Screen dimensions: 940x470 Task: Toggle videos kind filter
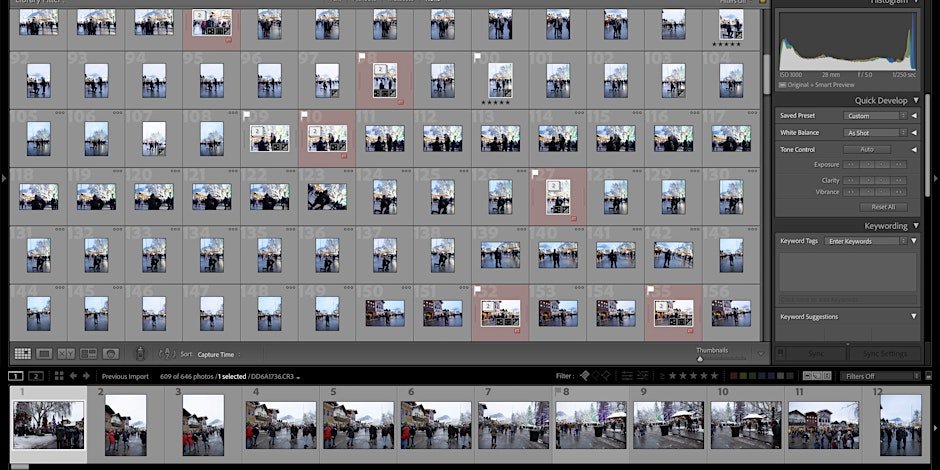[828, 376]
